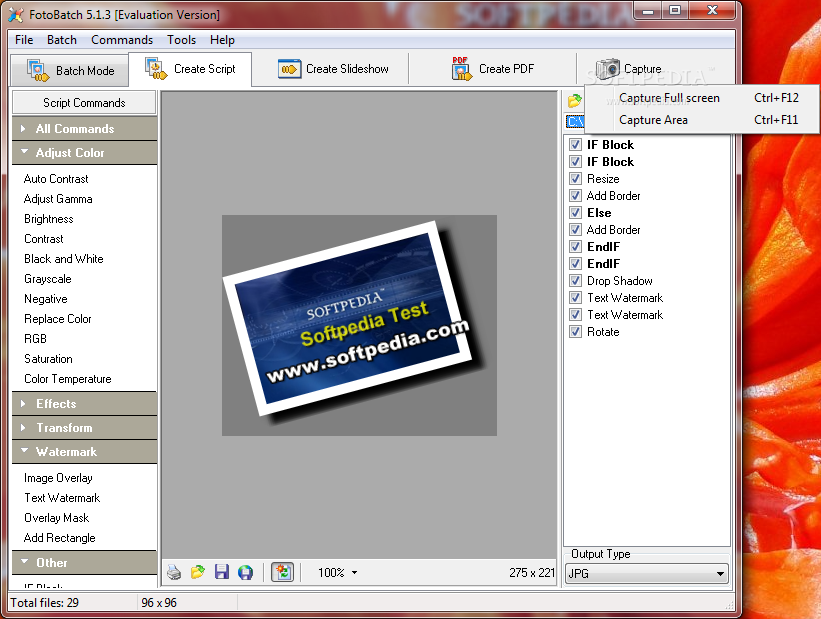Switch to the Batch Mode tab
Viewport: 821px width, 619px height.
coord(70,70)
